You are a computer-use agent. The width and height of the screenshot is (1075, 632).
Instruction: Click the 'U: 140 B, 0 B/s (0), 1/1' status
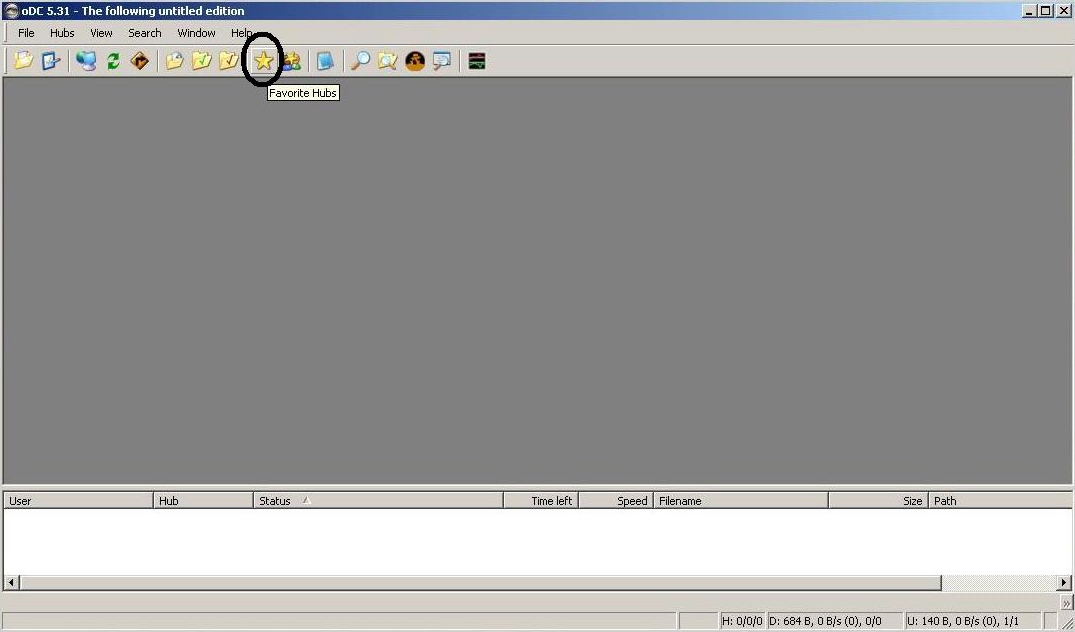pyautogui.click(x=972, y=622)
